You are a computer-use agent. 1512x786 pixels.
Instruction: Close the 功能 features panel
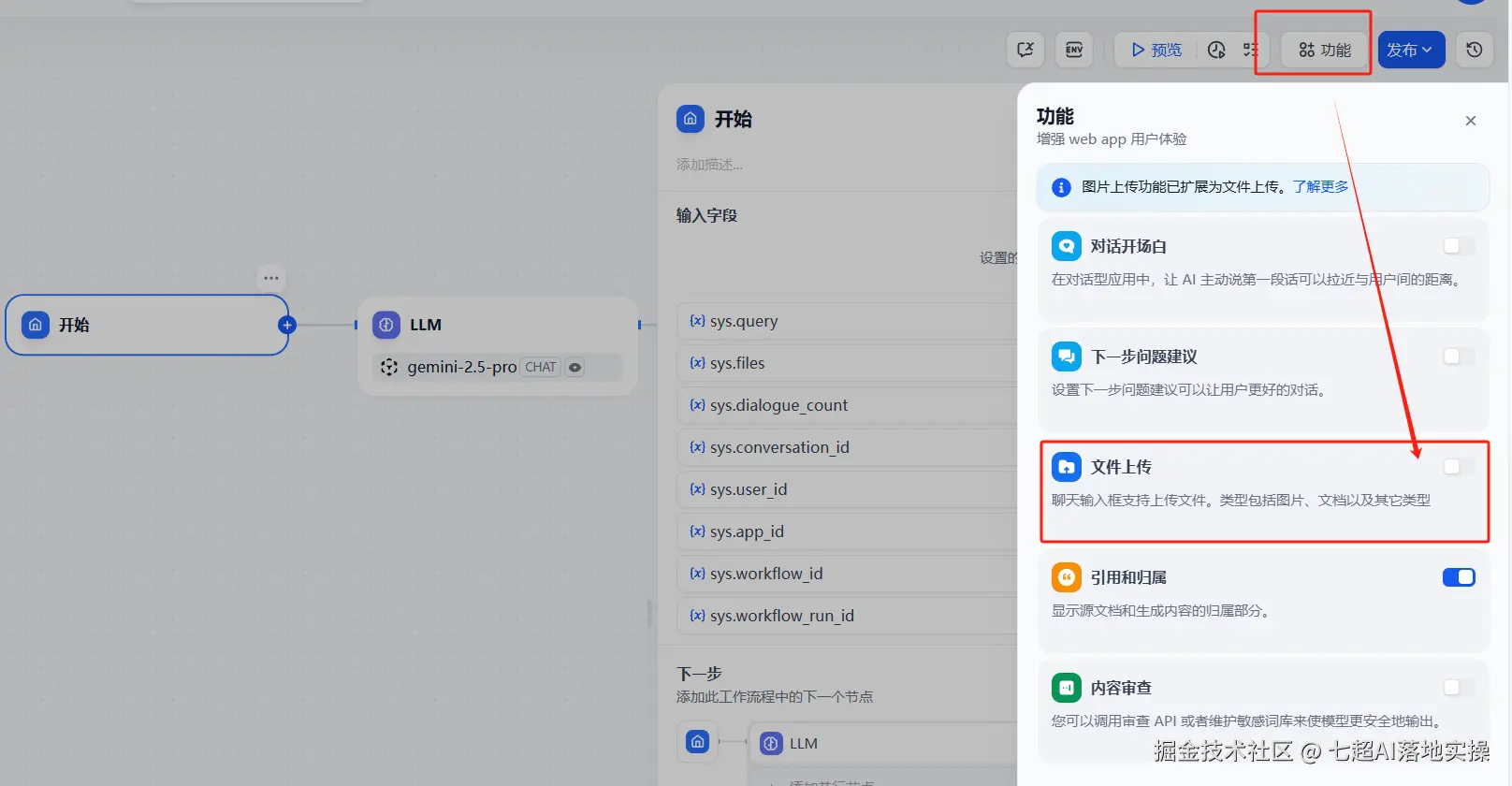pyautogui.click(x=1471, y=121)
